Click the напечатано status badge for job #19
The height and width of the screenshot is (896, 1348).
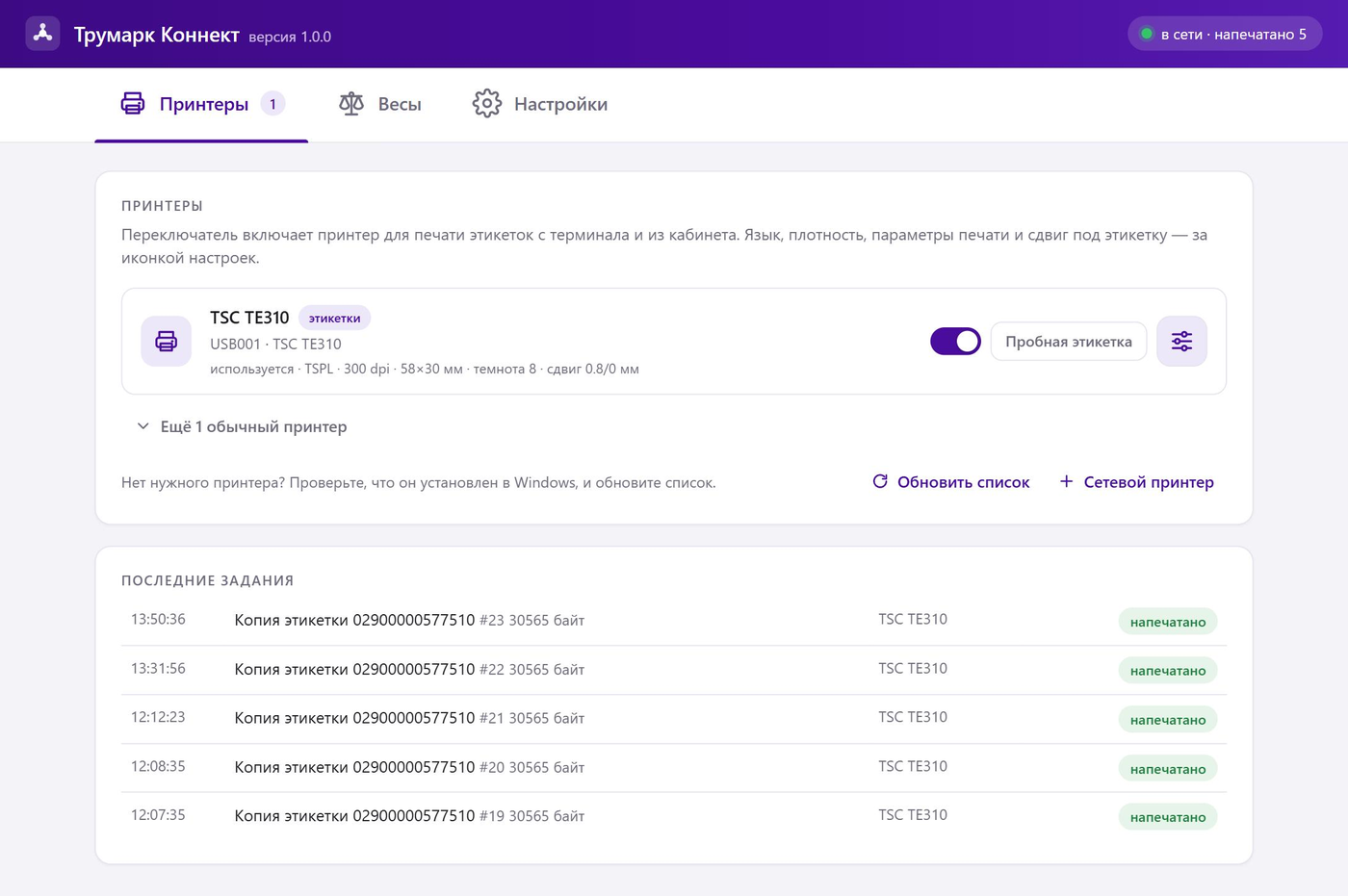tap(1168, 817)
